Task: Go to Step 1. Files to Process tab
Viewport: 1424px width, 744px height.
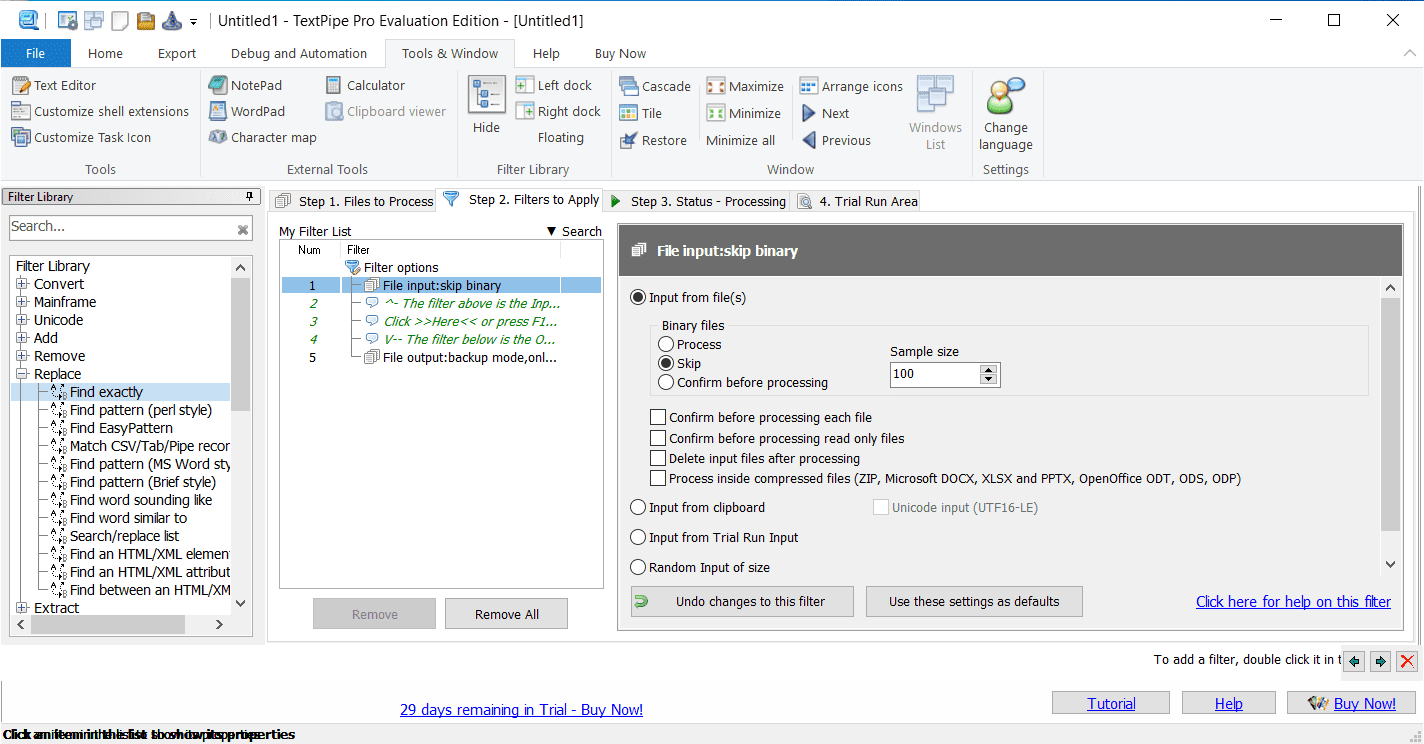Action: coord(353,201)
